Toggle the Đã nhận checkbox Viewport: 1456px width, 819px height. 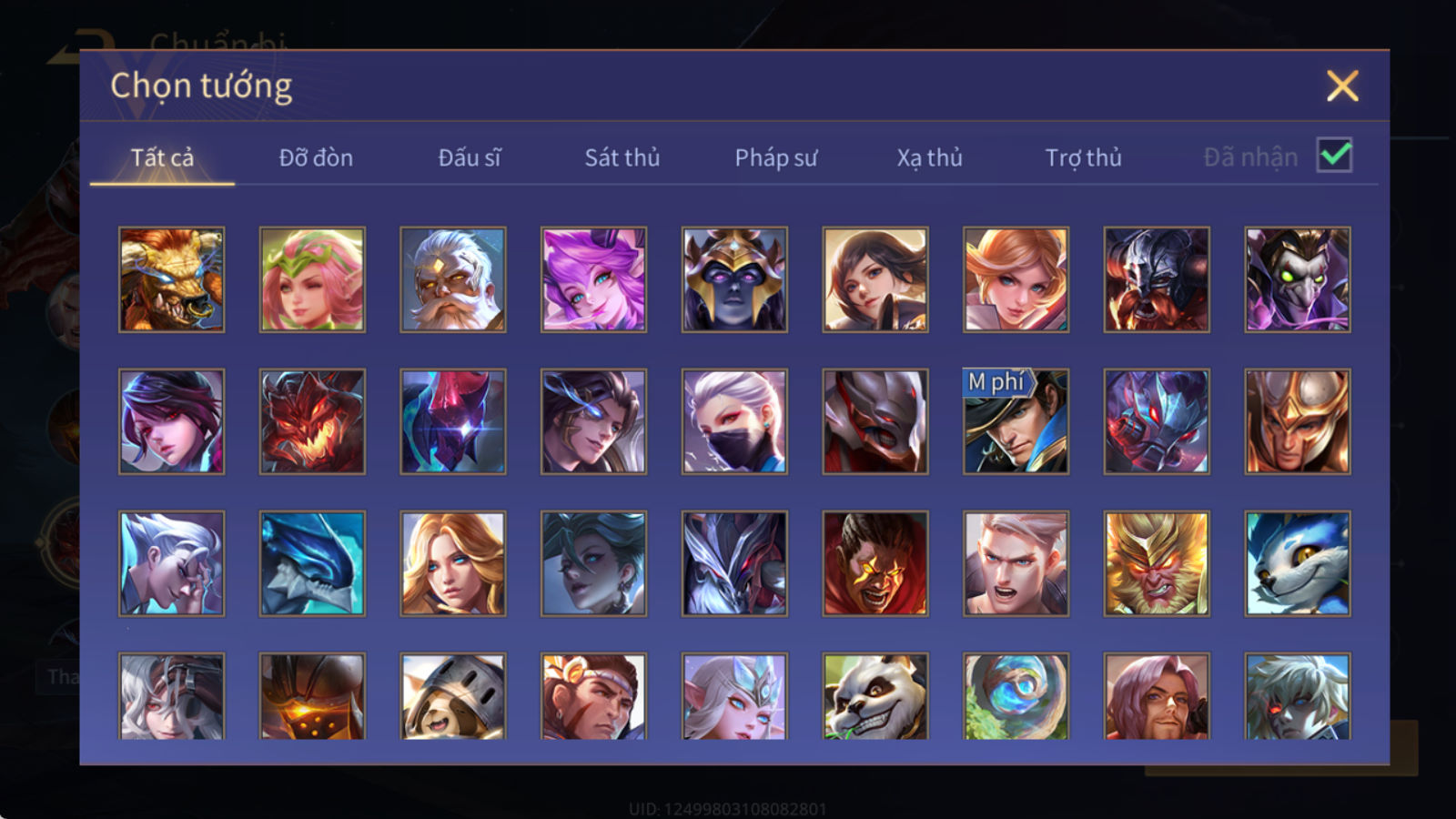(x=1334, y=156)
